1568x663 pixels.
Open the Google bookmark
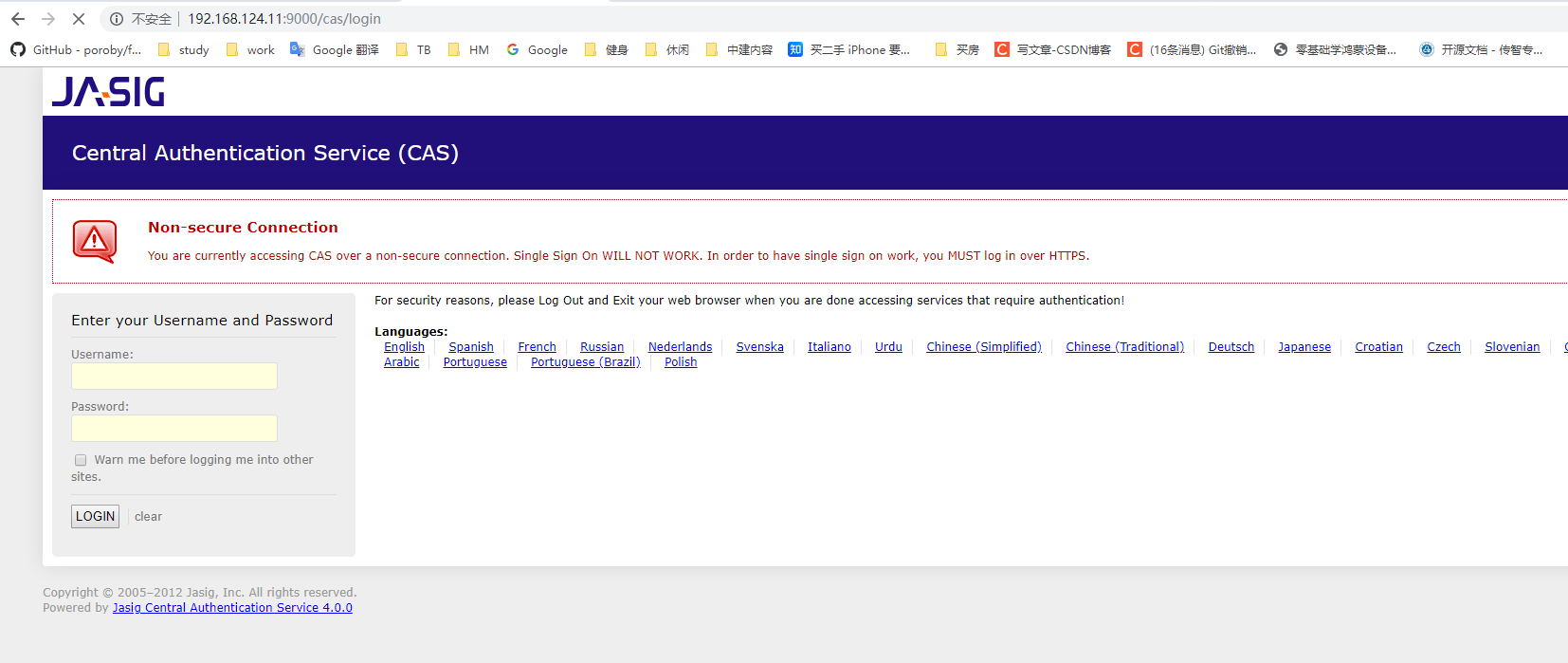537,49
